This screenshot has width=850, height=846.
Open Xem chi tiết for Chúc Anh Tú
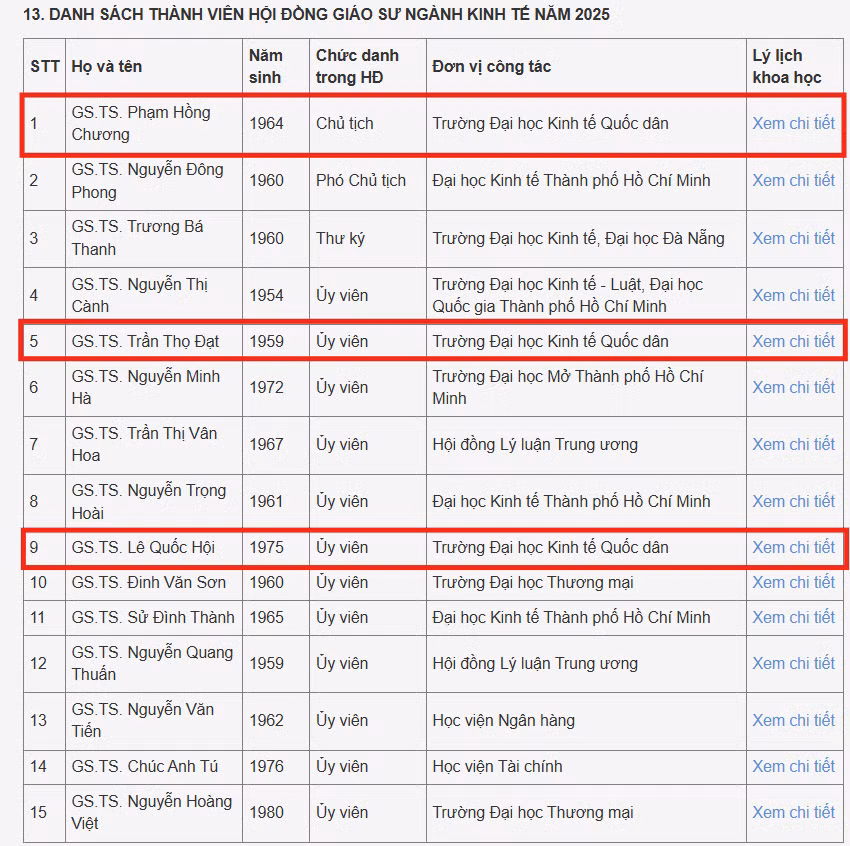click(x=794, y=766)
